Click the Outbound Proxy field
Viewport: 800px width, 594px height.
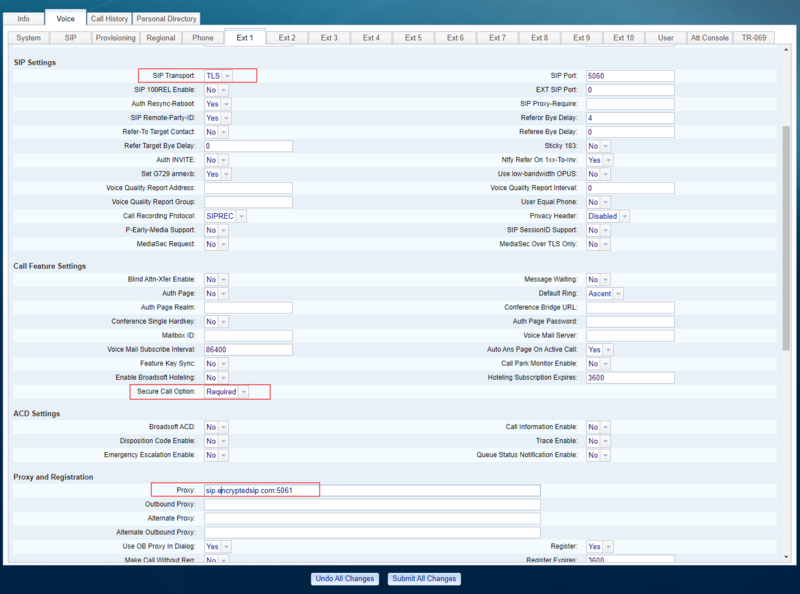(372, 504)
